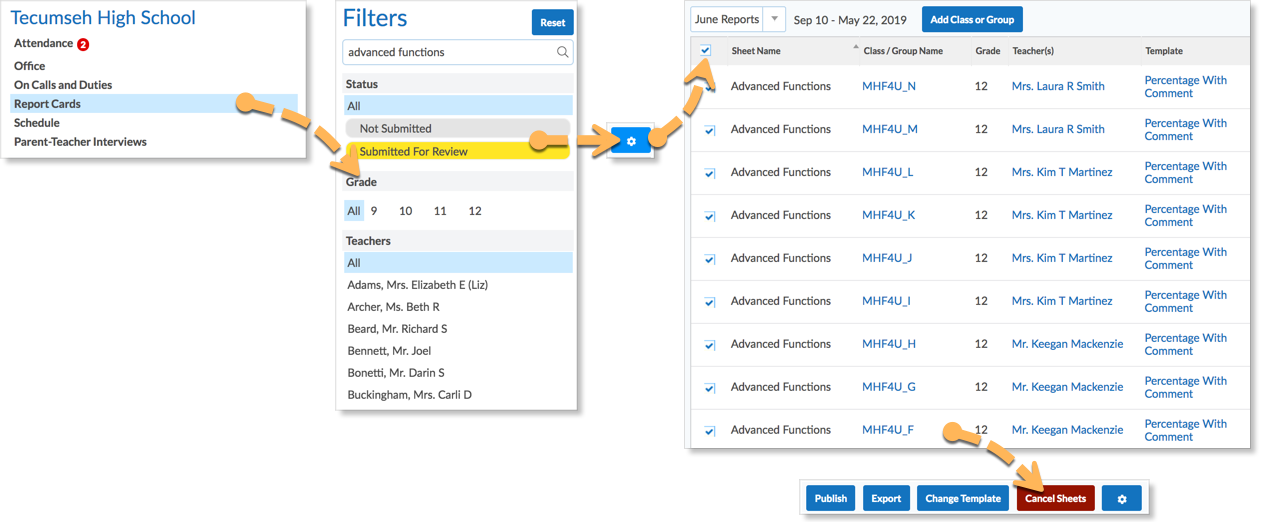Screen dimensions: 1261x522
Task: Sort by Class / Group Name column header
Action: pyautogui.click(x=903, y=51)
